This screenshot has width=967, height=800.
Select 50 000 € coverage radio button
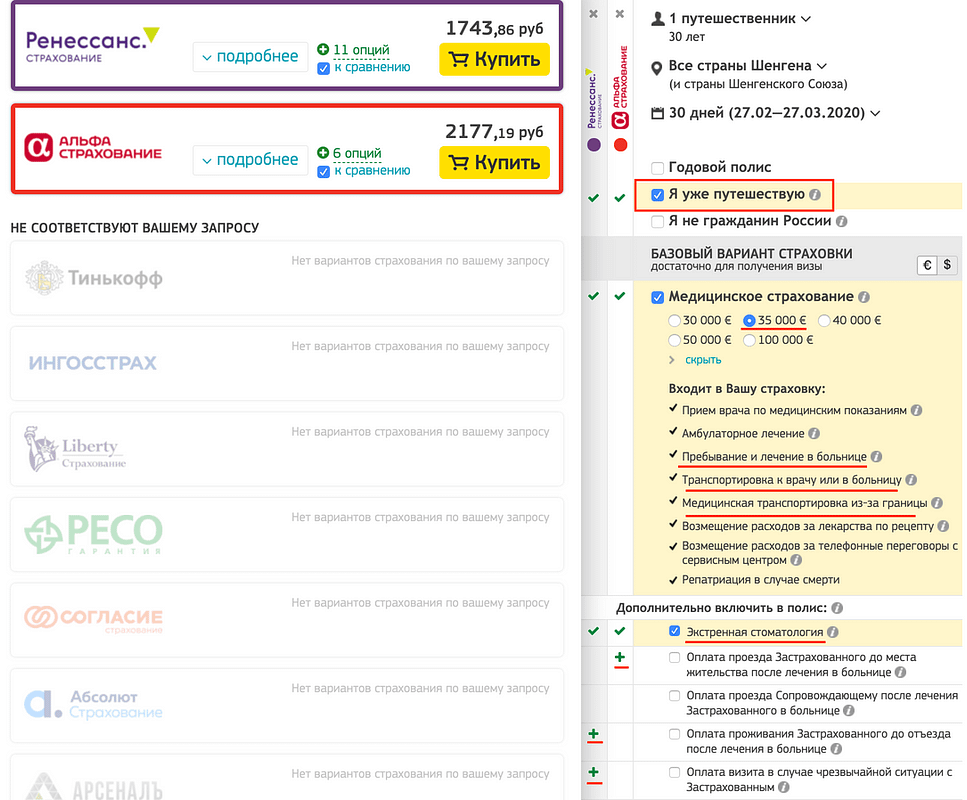click(x=674, y=340)
